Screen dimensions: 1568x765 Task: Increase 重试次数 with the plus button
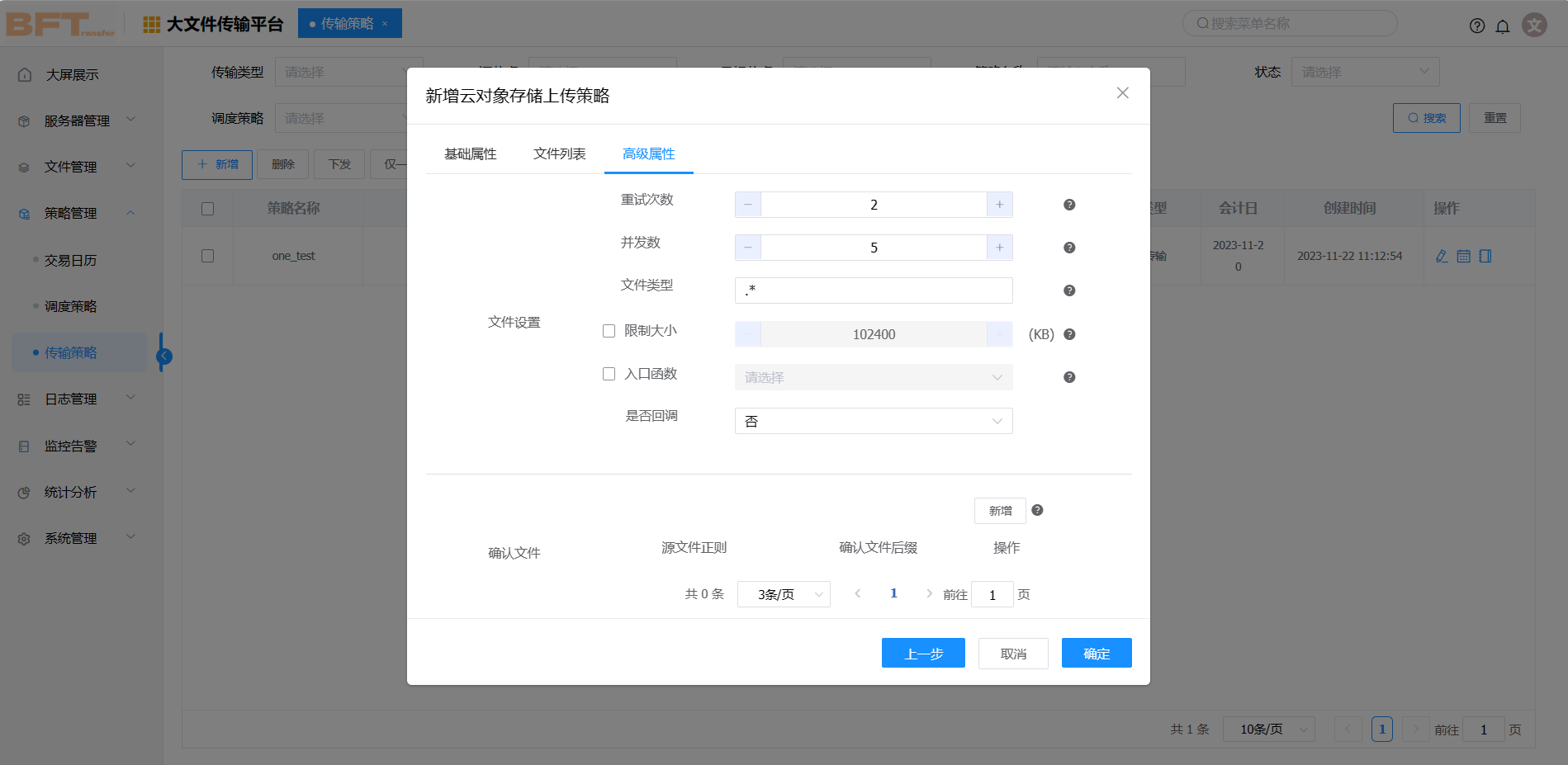click(999, 205)
